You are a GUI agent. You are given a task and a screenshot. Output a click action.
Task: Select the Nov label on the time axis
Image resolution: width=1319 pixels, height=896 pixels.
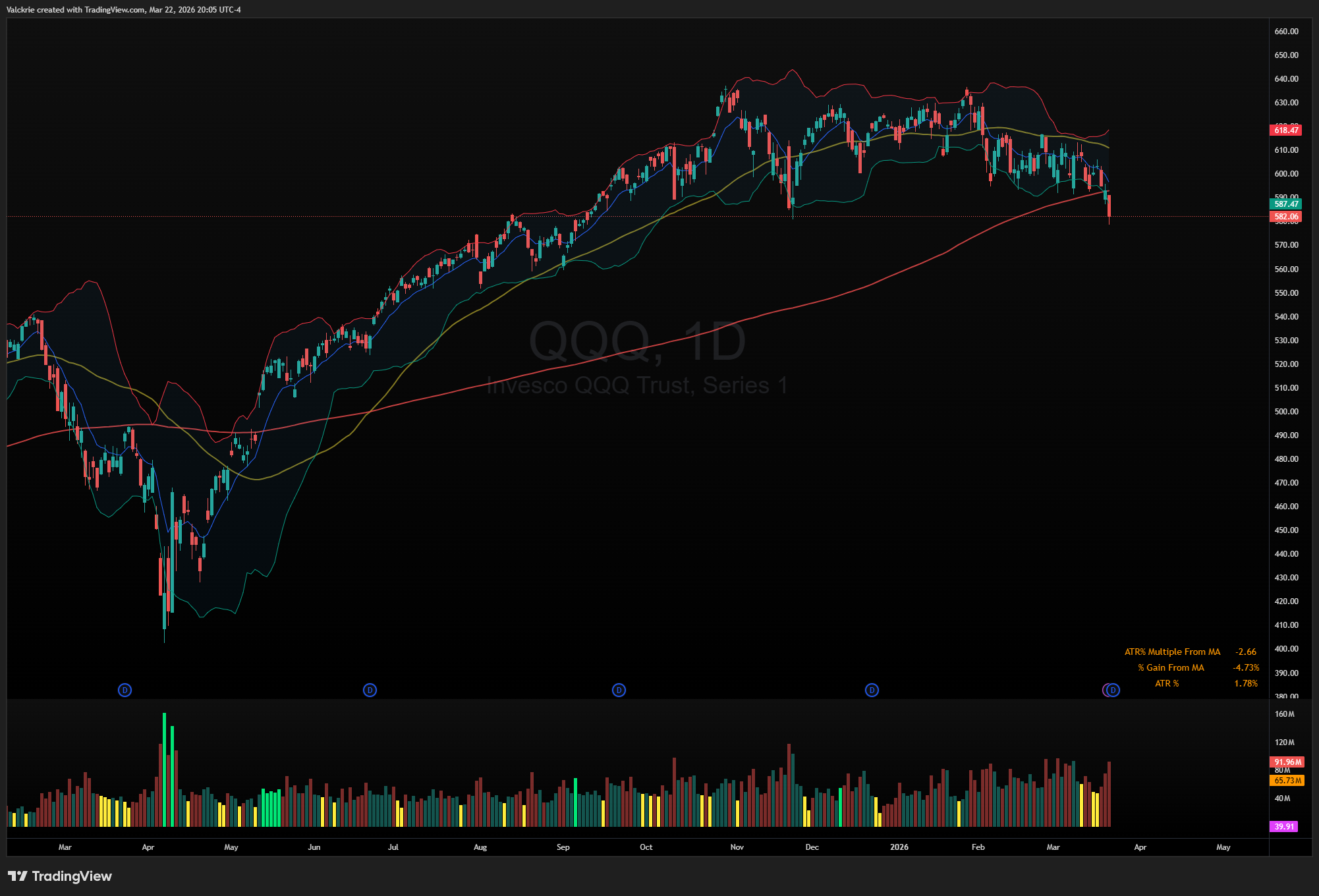click(737, 847)
